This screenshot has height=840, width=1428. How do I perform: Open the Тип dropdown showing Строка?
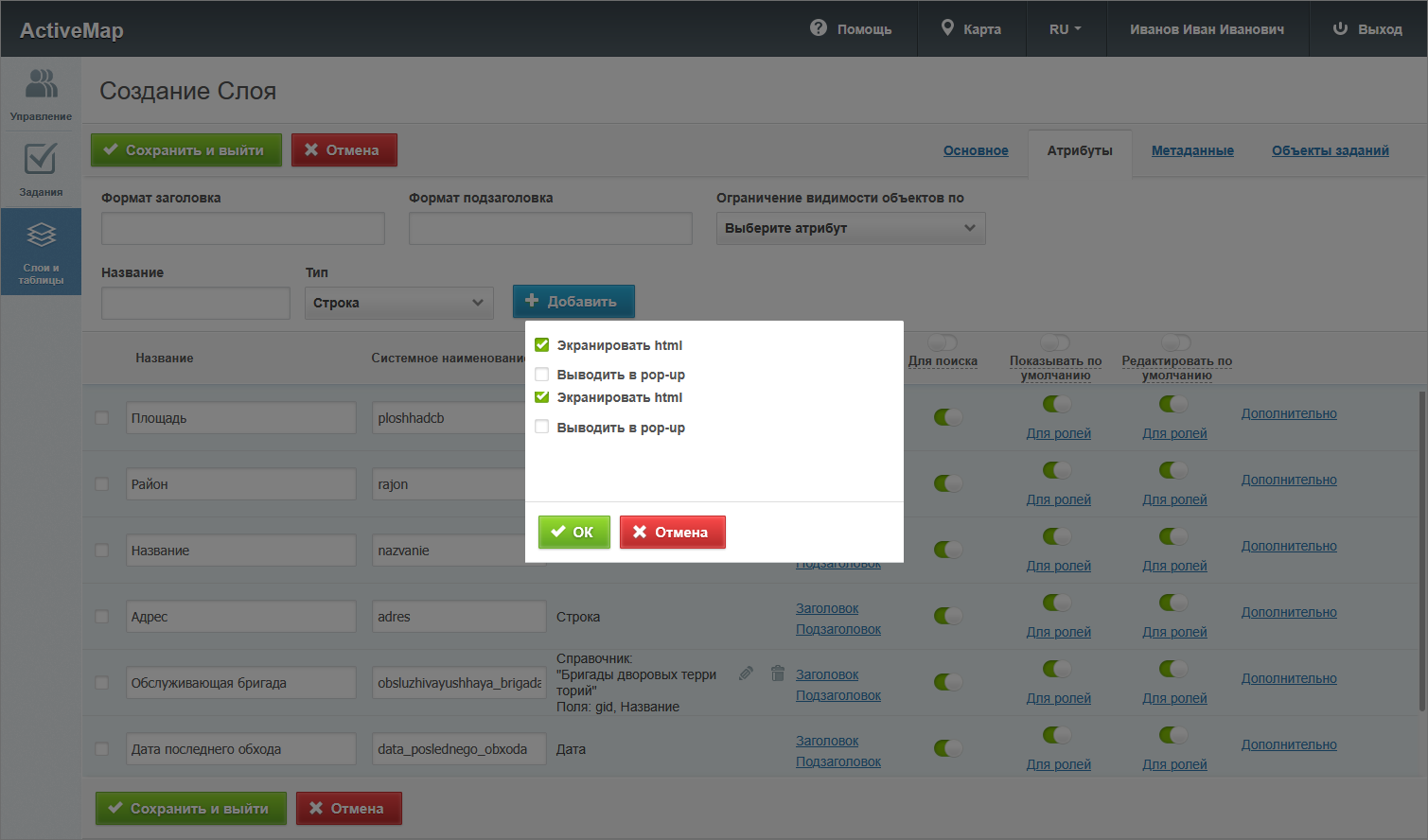point(398,303)
